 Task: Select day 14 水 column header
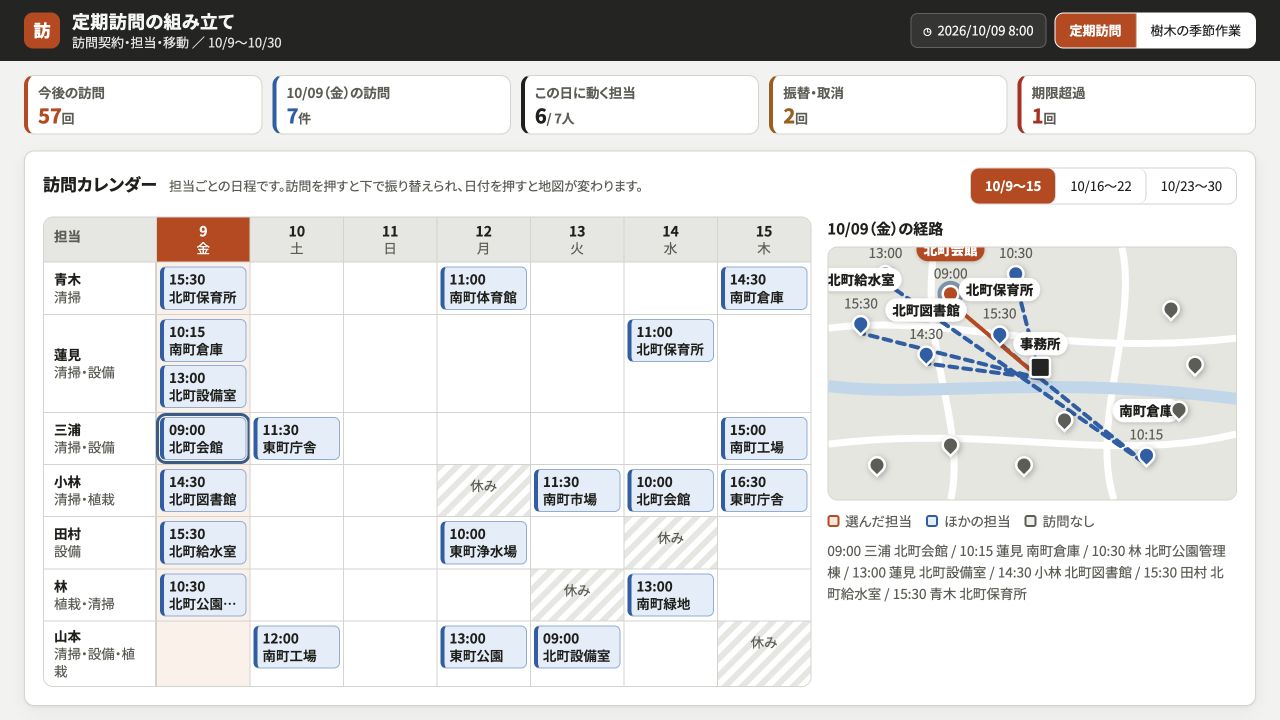(x=670, y=239)
